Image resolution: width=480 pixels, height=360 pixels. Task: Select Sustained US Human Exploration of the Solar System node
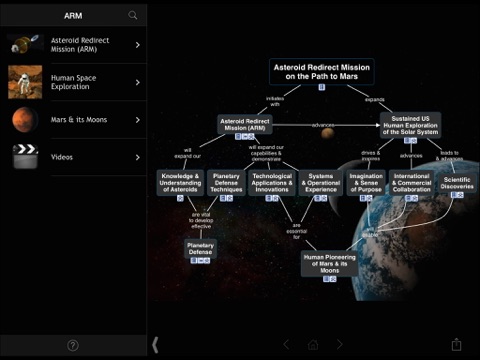click(411, 125)
